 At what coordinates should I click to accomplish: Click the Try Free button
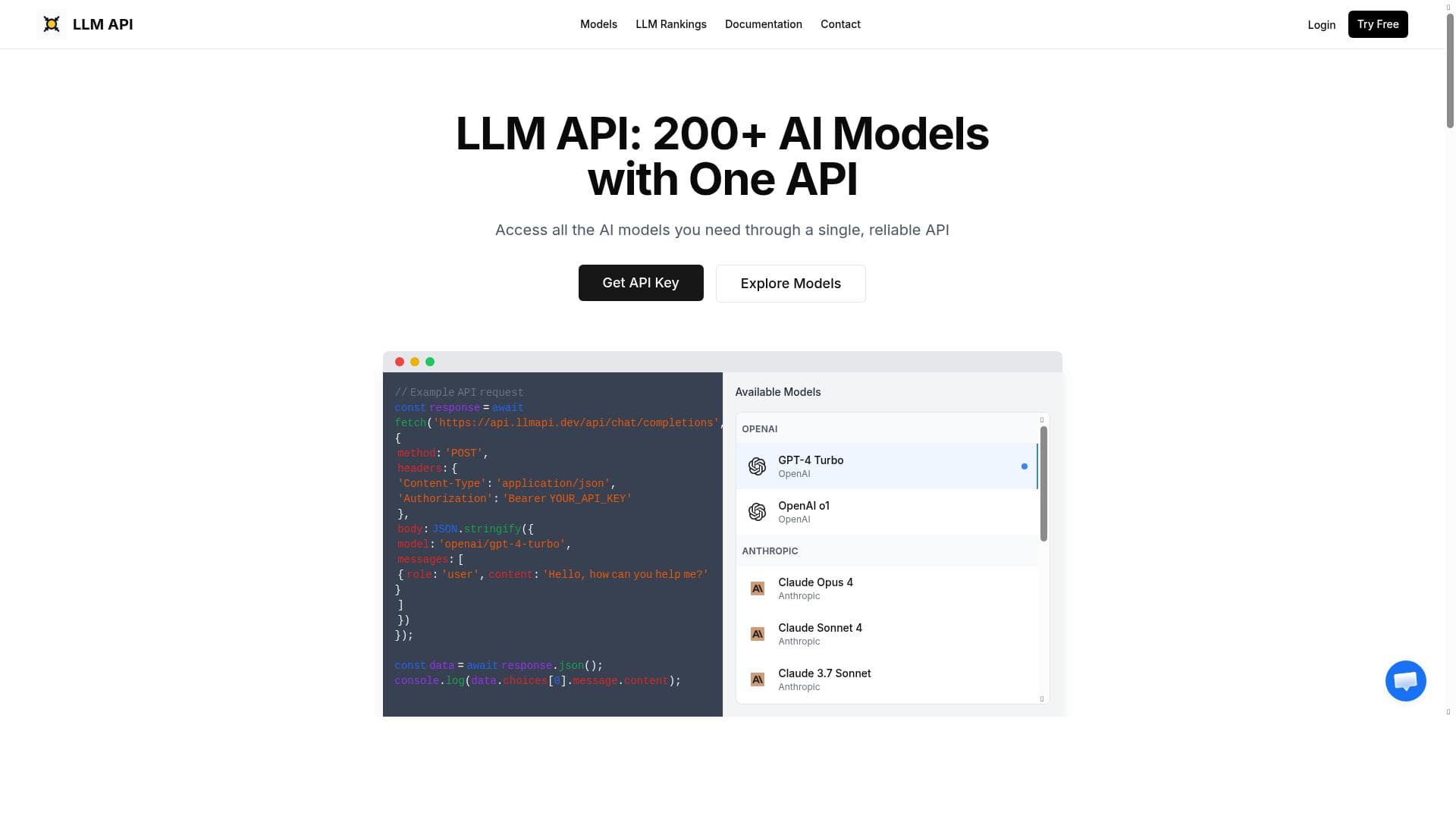coord(1378,24)
